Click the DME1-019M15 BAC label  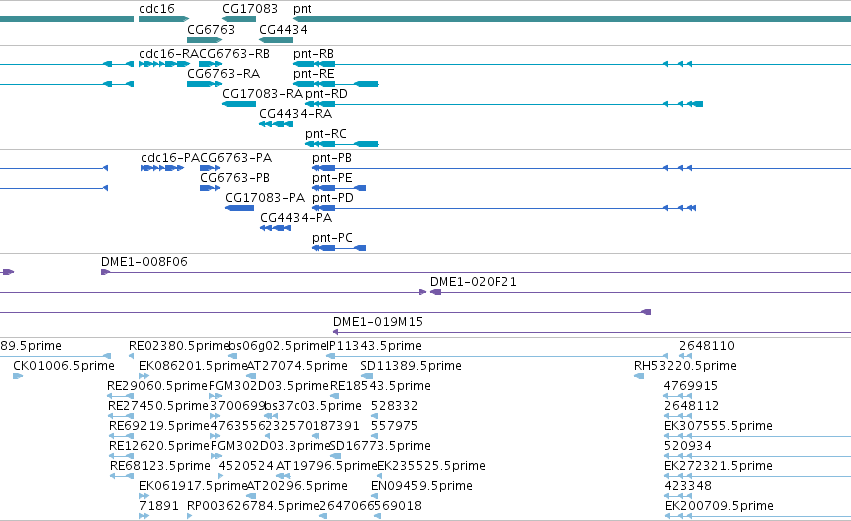[x=378, y=322]
